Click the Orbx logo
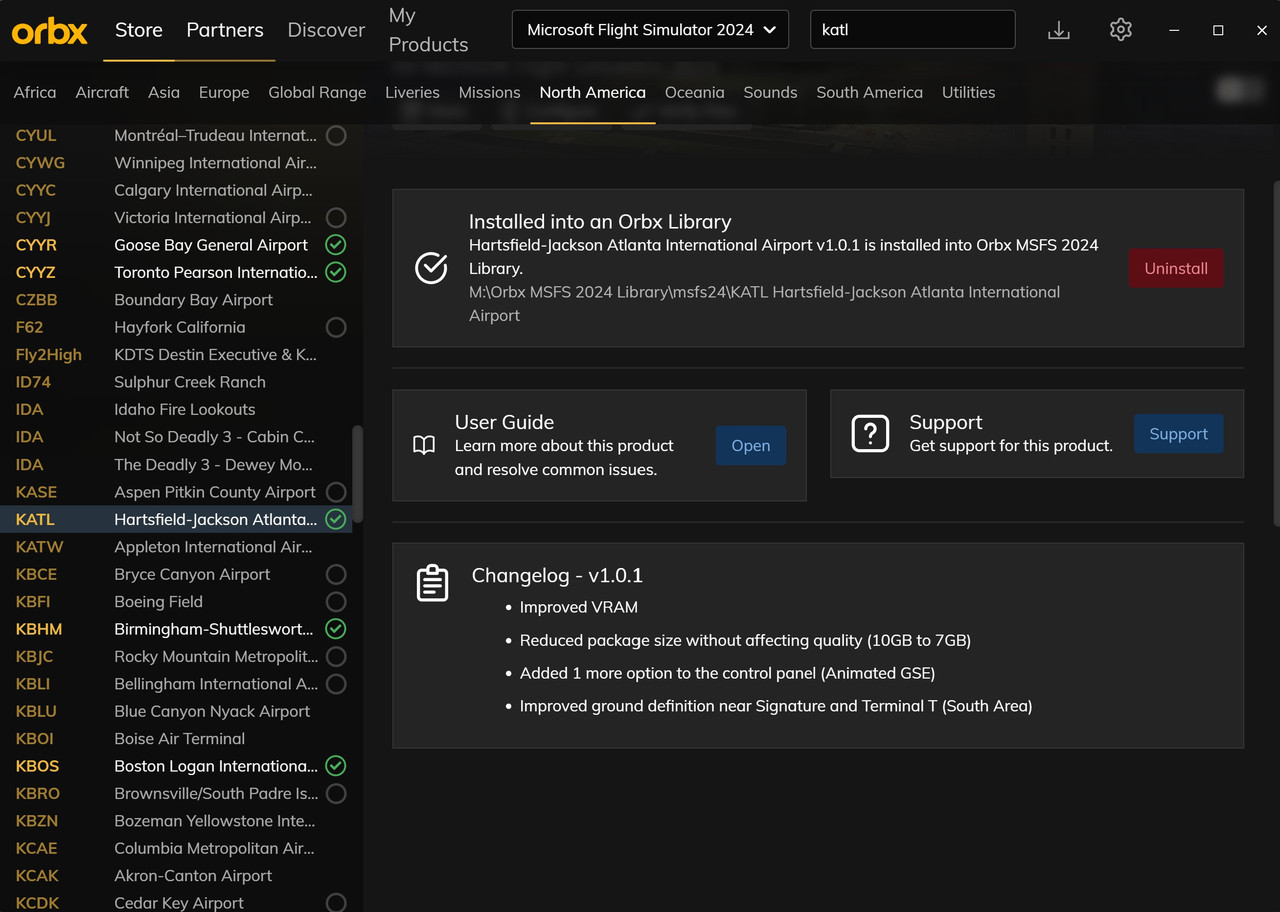The height and width of the screenshot is (912, 1280). point(50,31)
